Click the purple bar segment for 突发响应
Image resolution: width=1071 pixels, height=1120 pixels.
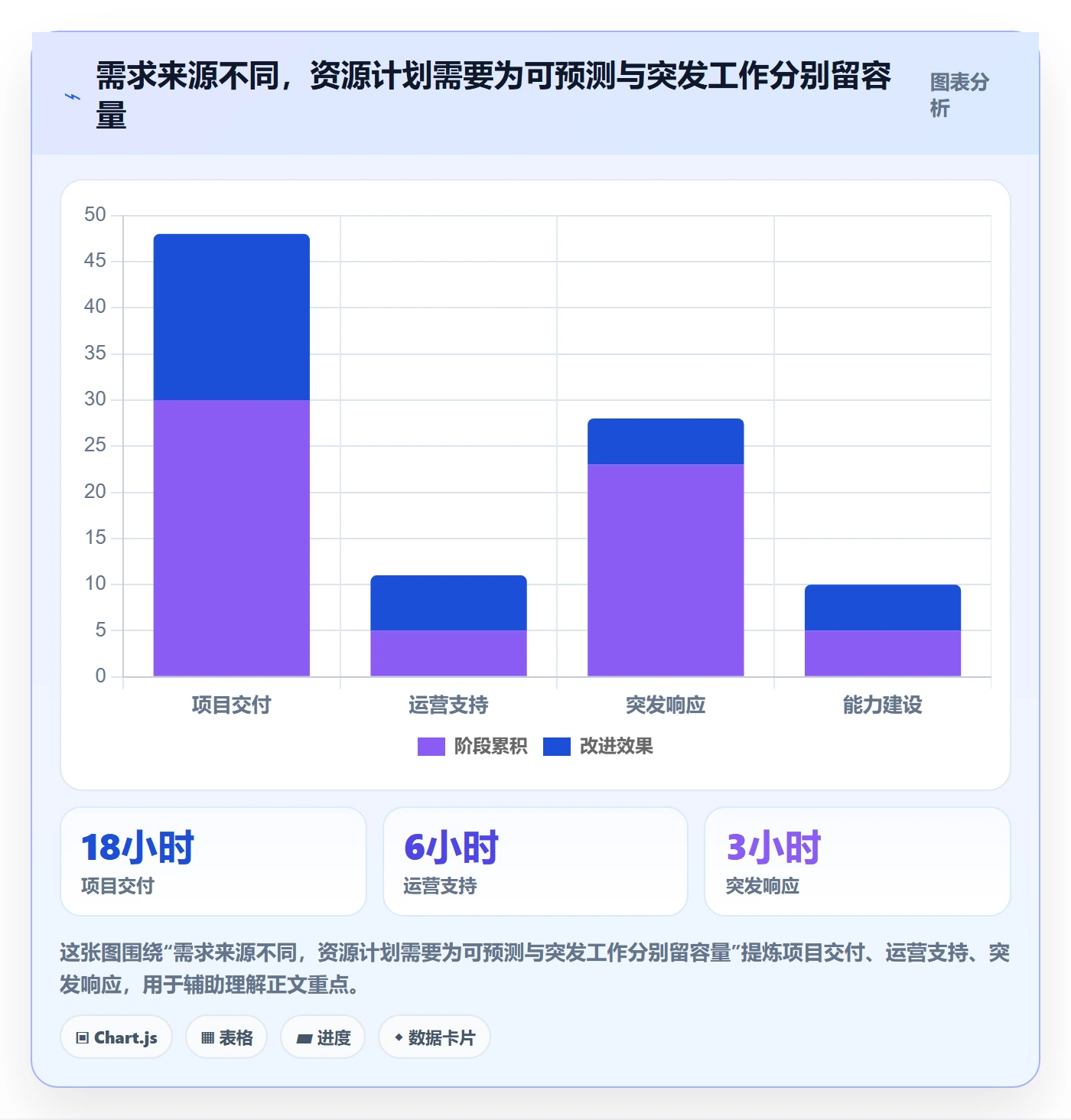coord(666,570)
